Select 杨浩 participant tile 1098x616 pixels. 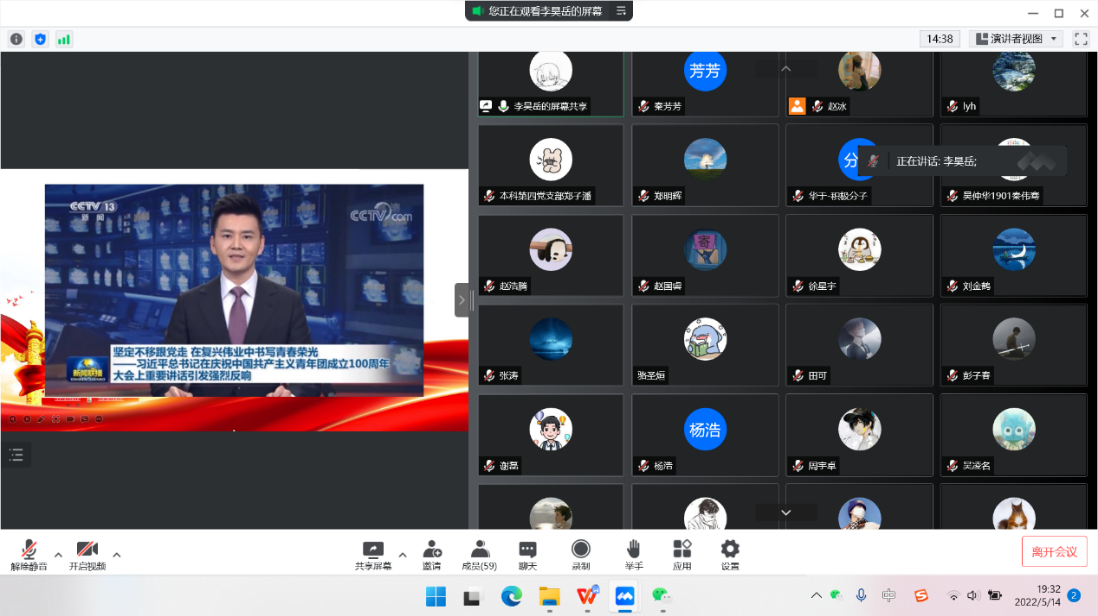coord(705,435)
